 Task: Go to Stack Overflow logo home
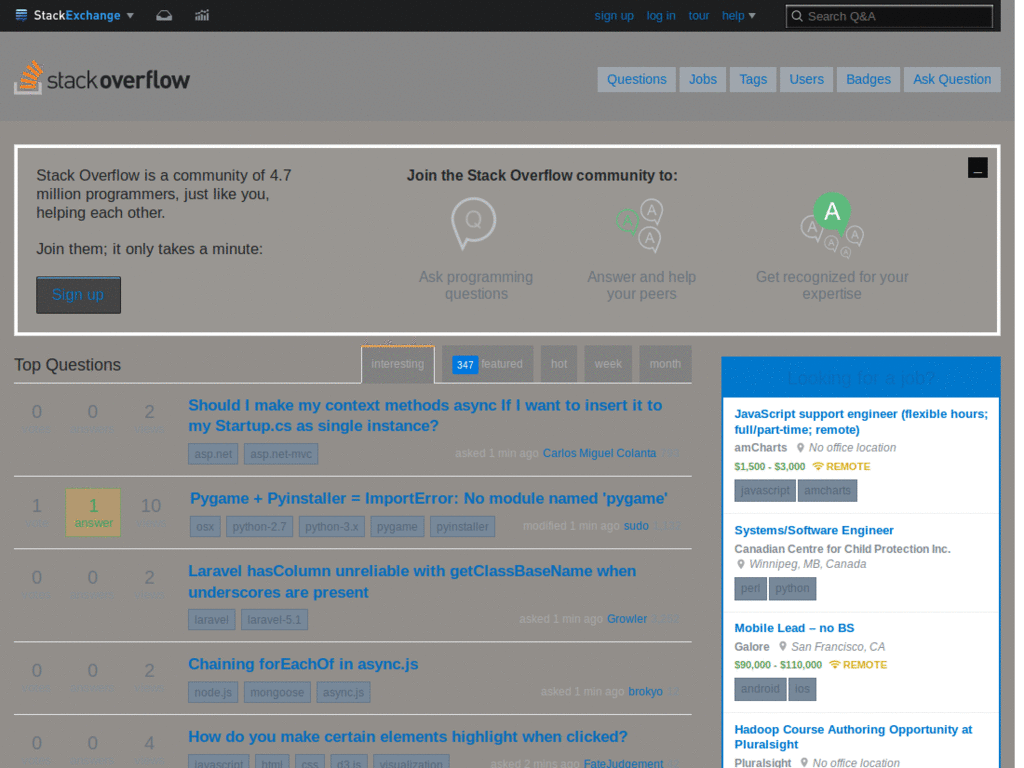103,78
